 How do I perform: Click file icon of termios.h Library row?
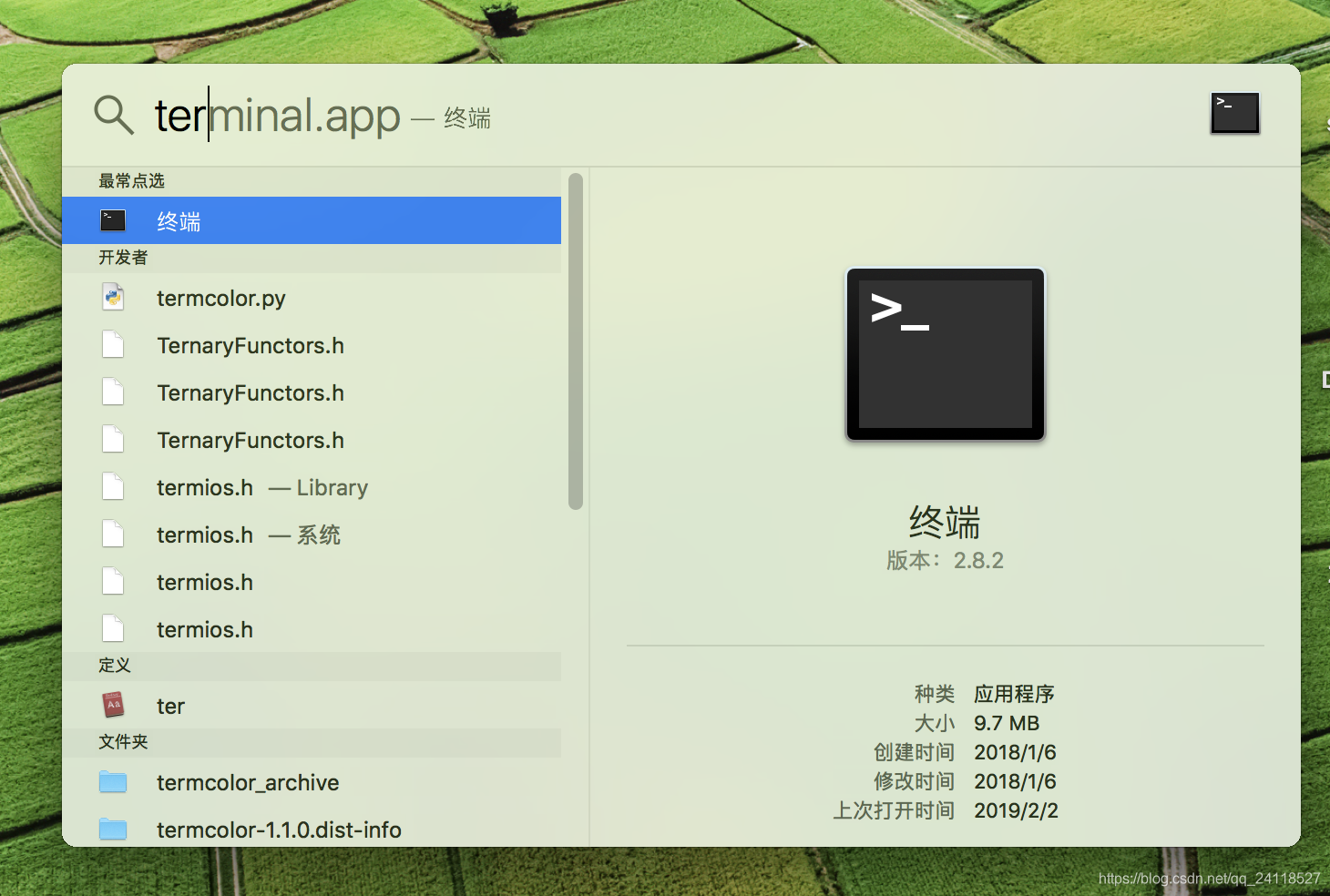(113, 487)
